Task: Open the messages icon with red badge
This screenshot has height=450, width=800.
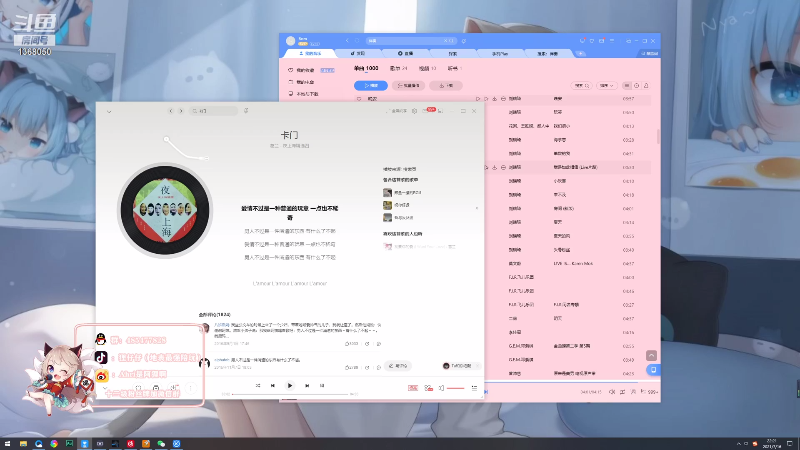Action: click(x=429, y=110)
